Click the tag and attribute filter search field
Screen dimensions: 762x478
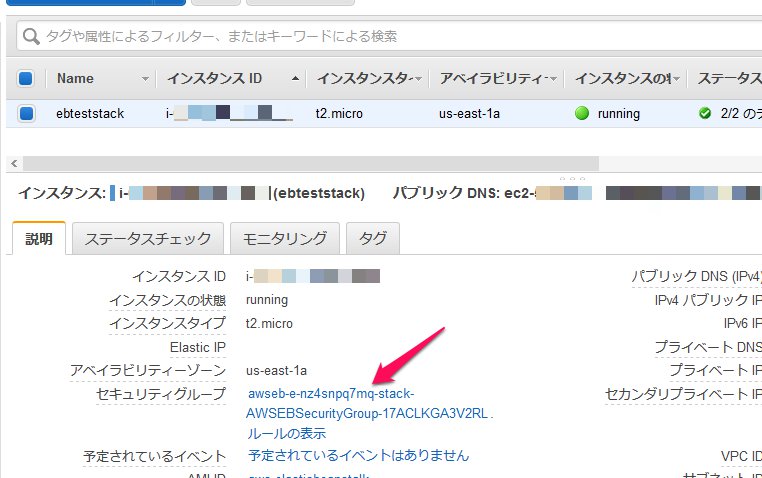390,37
